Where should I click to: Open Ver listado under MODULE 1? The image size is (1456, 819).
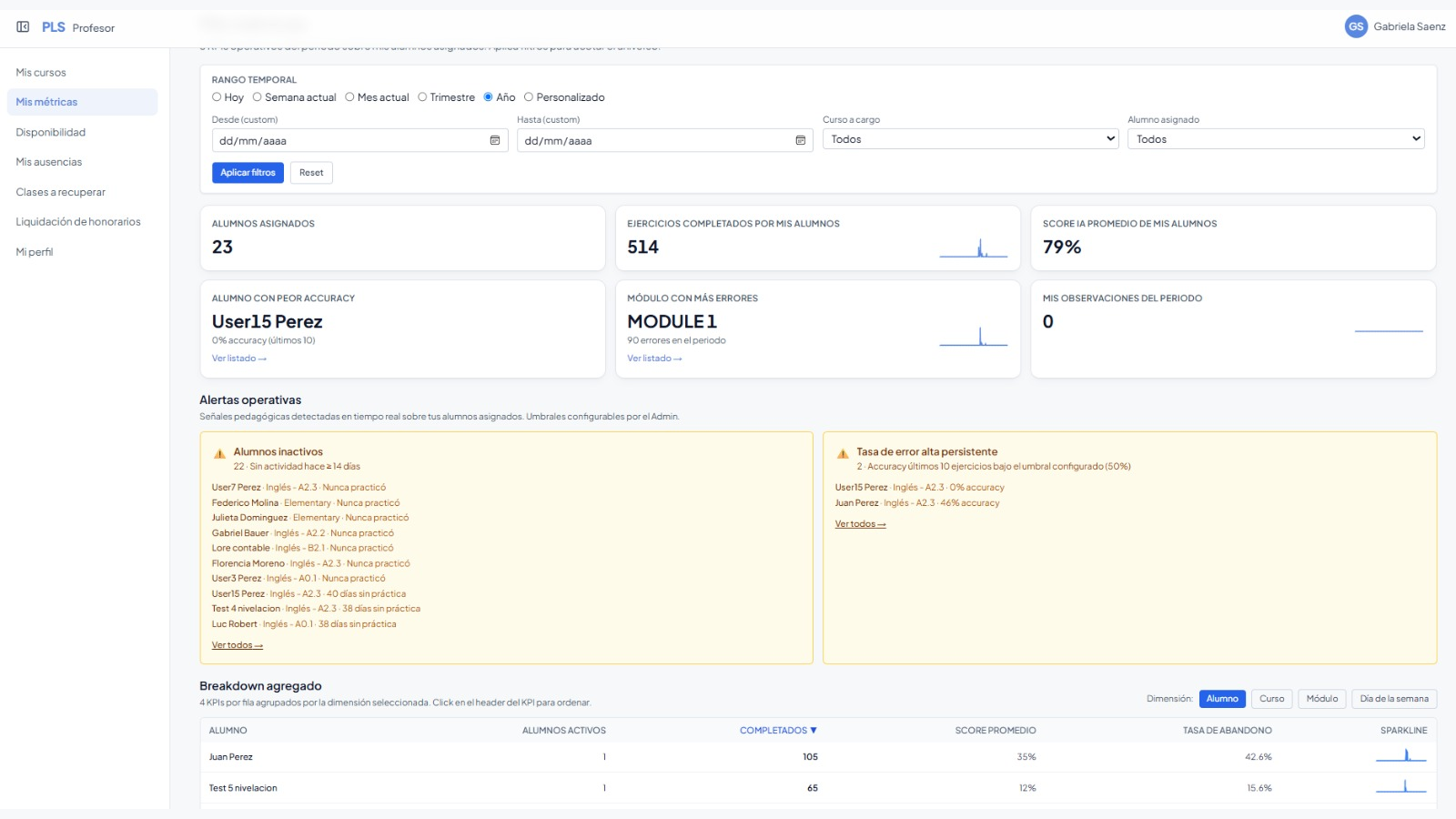[654, 359]
